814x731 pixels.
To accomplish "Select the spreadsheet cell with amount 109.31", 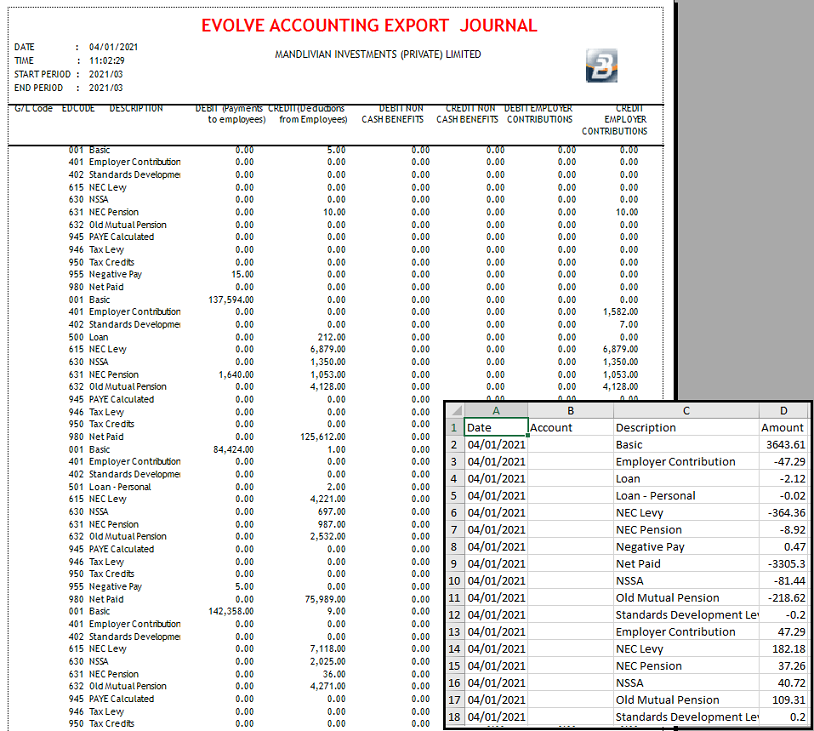I will [x=783, y=700].
